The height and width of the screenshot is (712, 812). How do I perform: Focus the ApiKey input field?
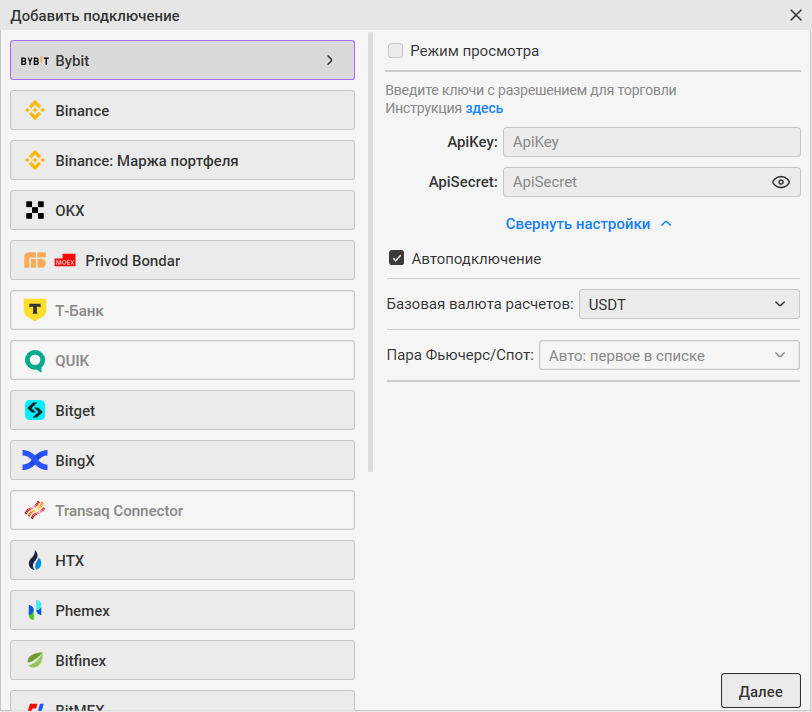(x=651, y=142)
